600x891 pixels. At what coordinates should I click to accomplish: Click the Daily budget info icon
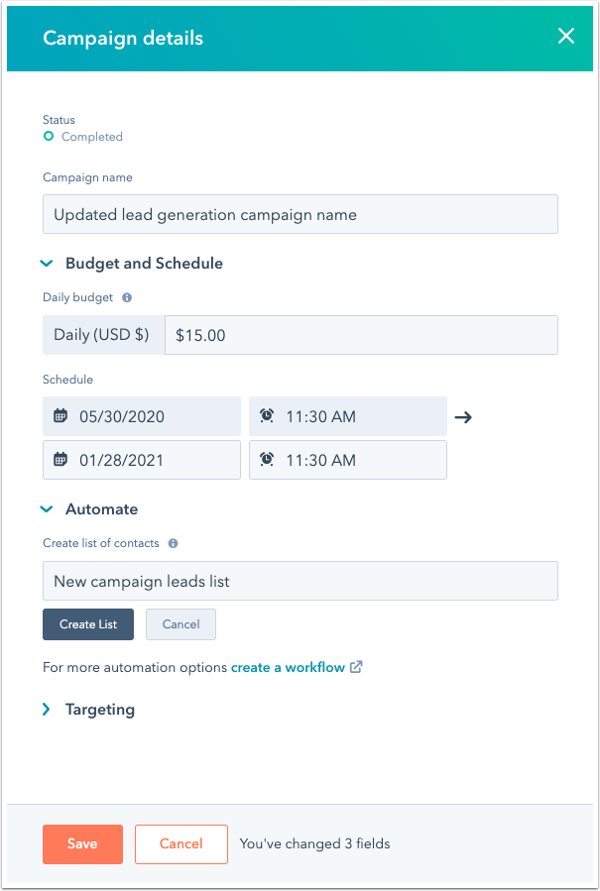coord(127,297)
